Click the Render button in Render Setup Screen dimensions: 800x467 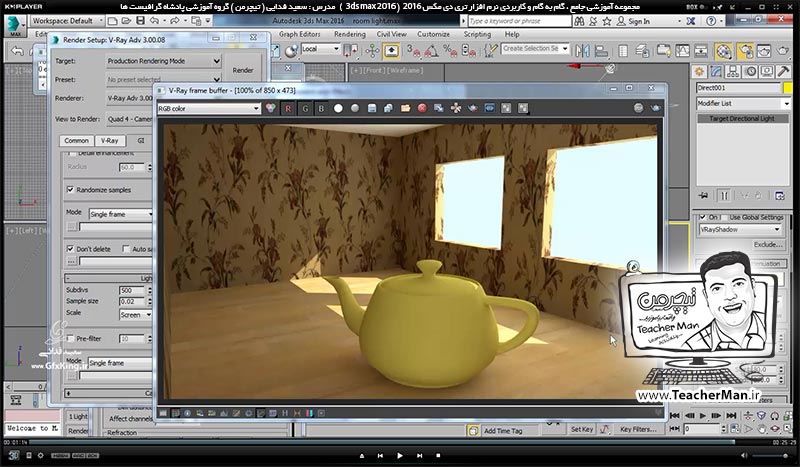pos(243,70)
